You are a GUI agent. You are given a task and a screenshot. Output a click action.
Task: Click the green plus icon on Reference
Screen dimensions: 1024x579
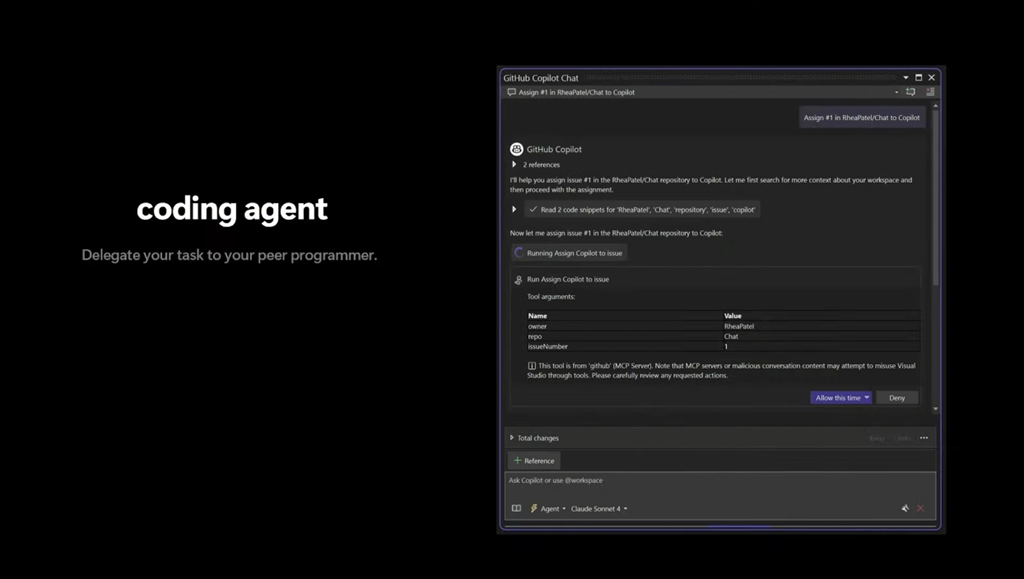coord(517,461)
